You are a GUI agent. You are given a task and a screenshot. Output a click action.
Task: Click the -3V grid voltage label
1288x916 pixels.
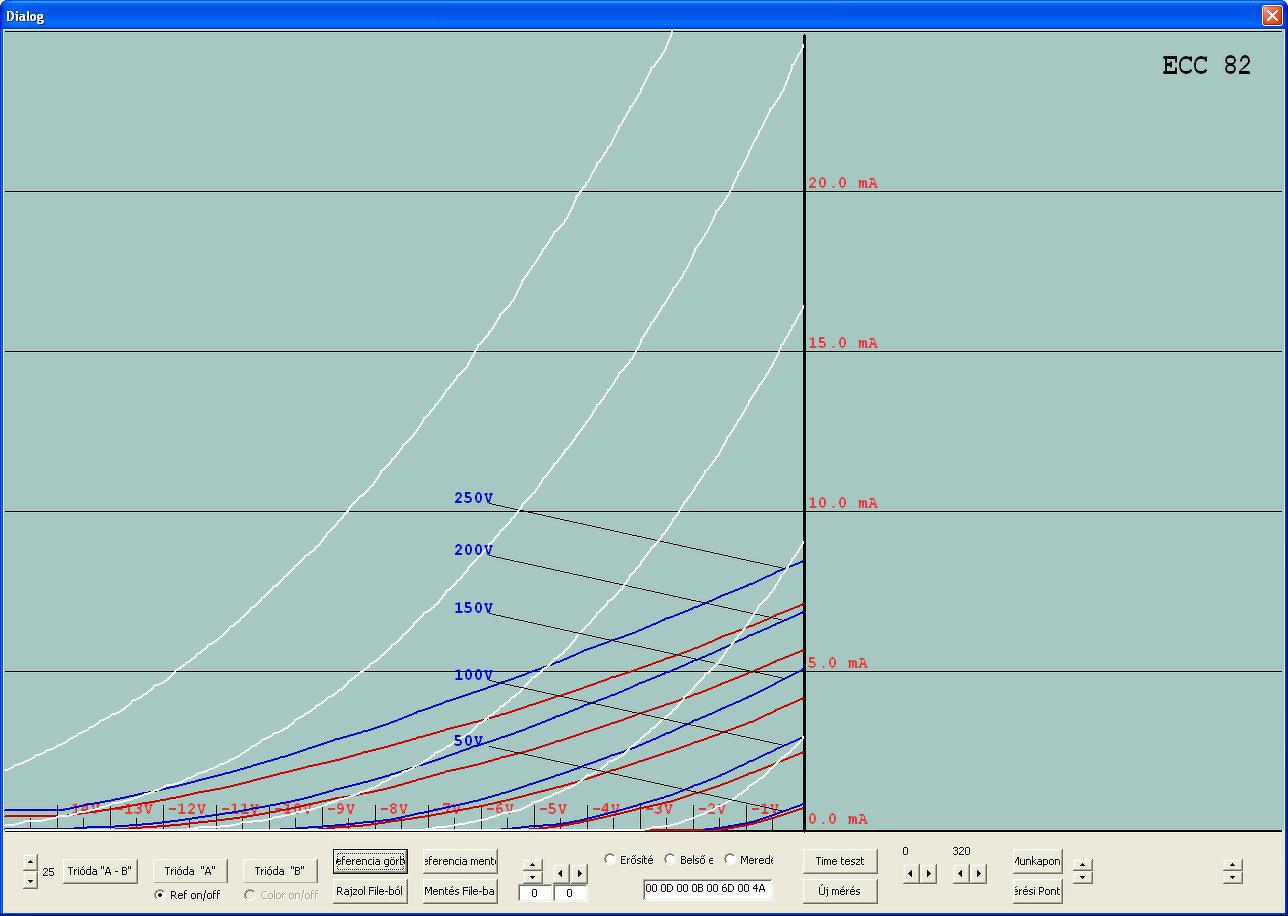click(x=659, y=809)
